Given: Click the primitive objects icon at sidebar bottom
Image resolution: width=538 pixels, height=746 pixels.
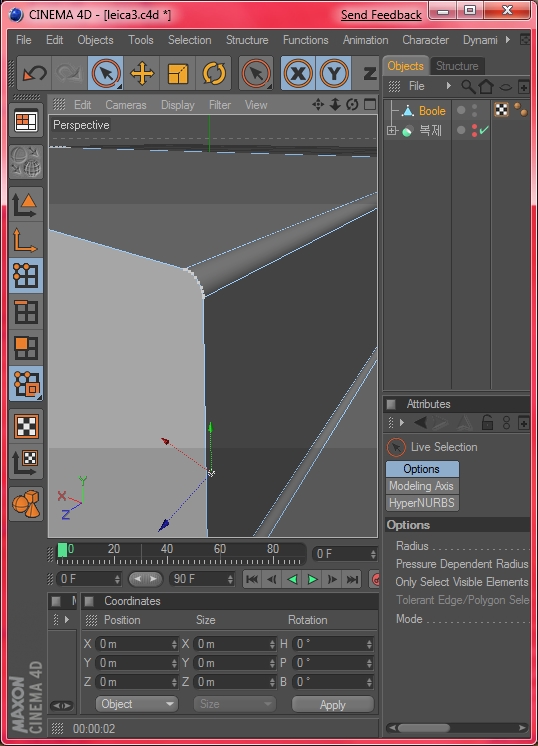Looking at the screenshot, I should (x=26, y=504).
